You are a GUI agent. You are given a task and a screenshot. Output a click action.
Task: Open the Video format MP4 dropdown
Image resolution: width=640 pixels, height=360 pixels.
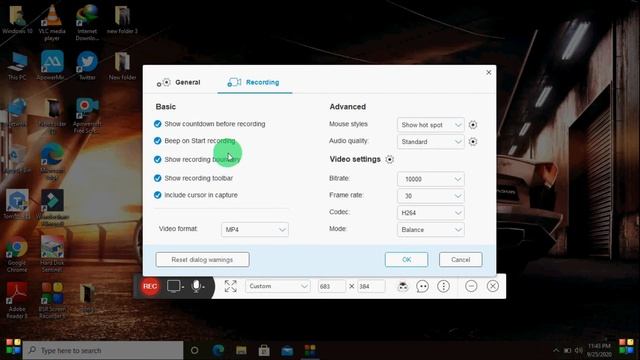255,230
